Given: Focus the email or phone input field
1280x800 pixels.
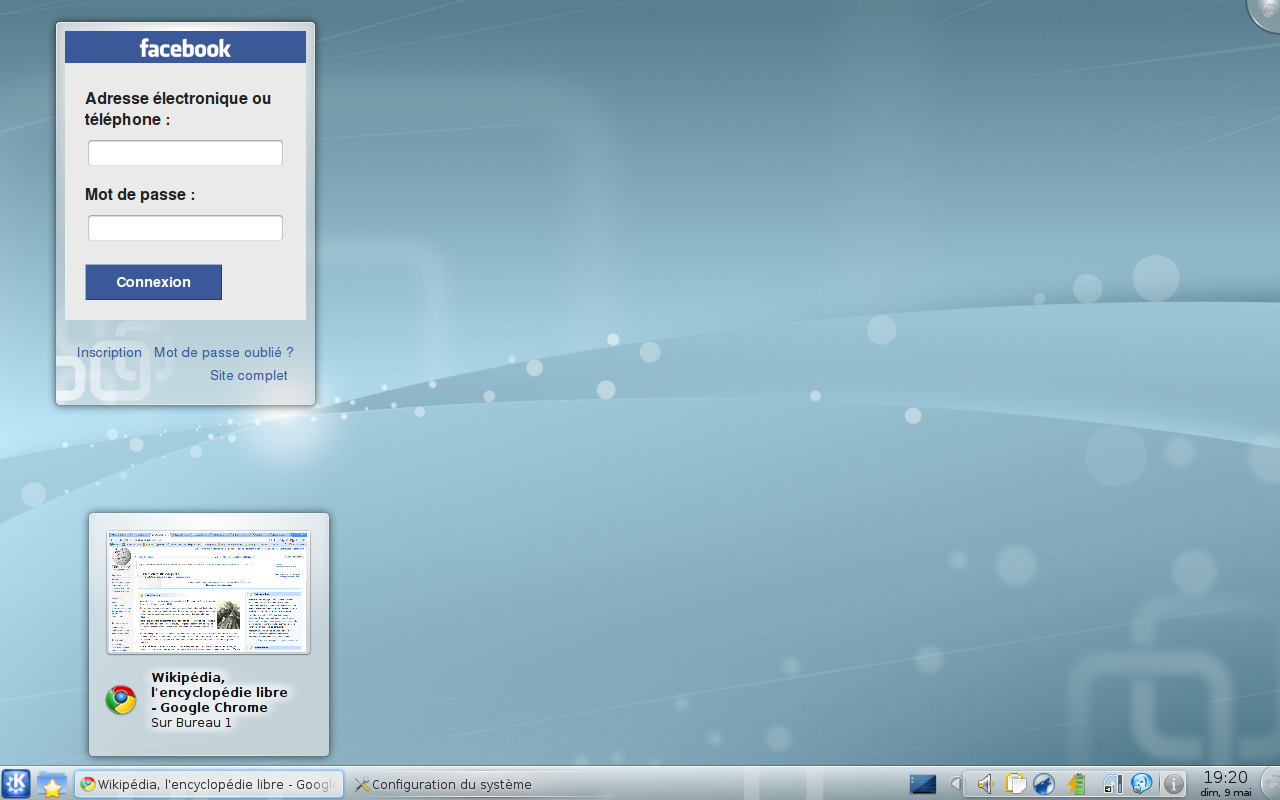Looking at the screenshot, I should point(185,153).
